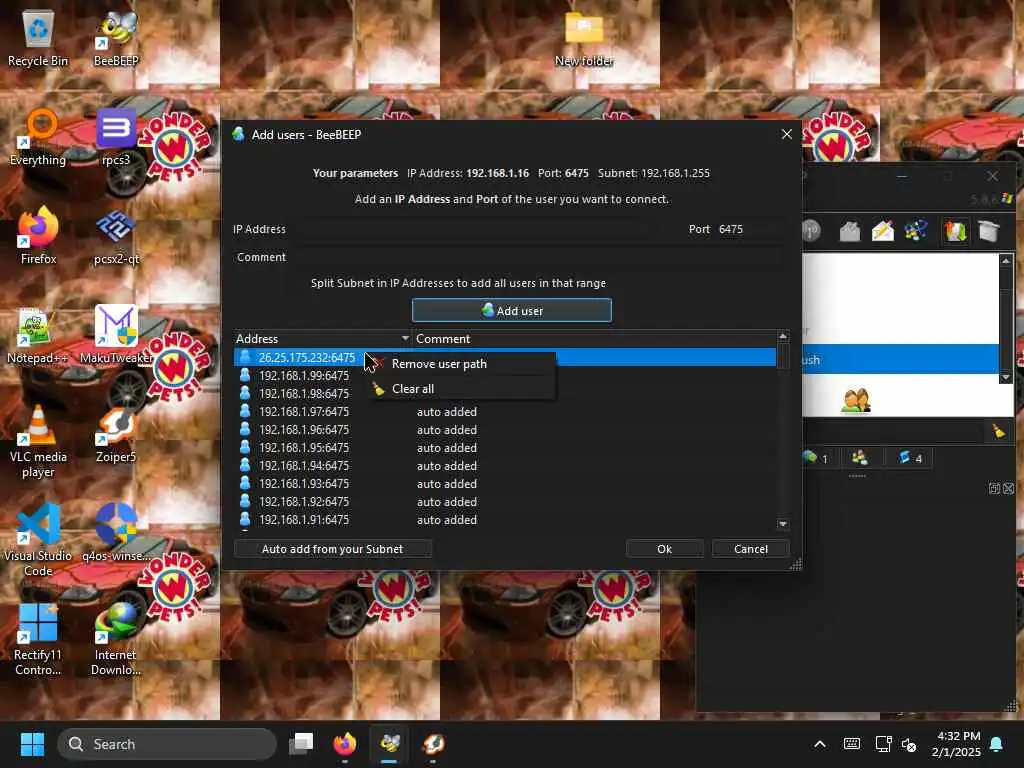Select the Firefox desktop shortcut
This screenshot has height=768, width=1024.
click(38, 236)
